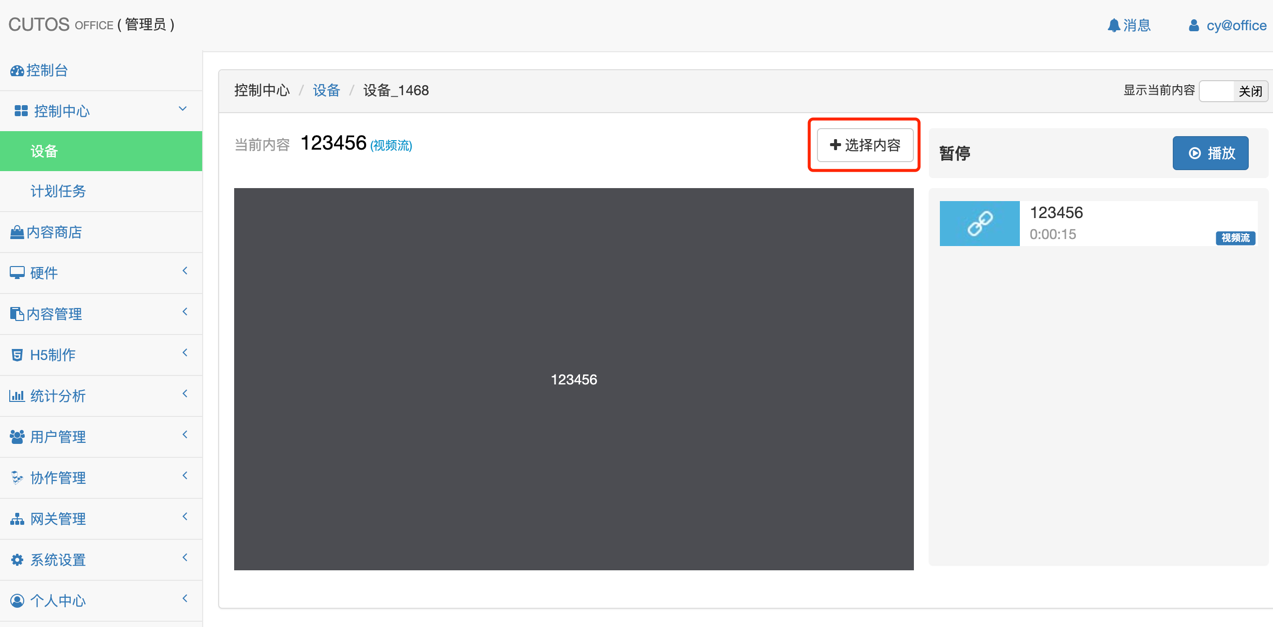The height and width of the screenshot is (627, 1273).
Task: Click the 视频流 badge on the playlist item
Action: point(1235,238)
